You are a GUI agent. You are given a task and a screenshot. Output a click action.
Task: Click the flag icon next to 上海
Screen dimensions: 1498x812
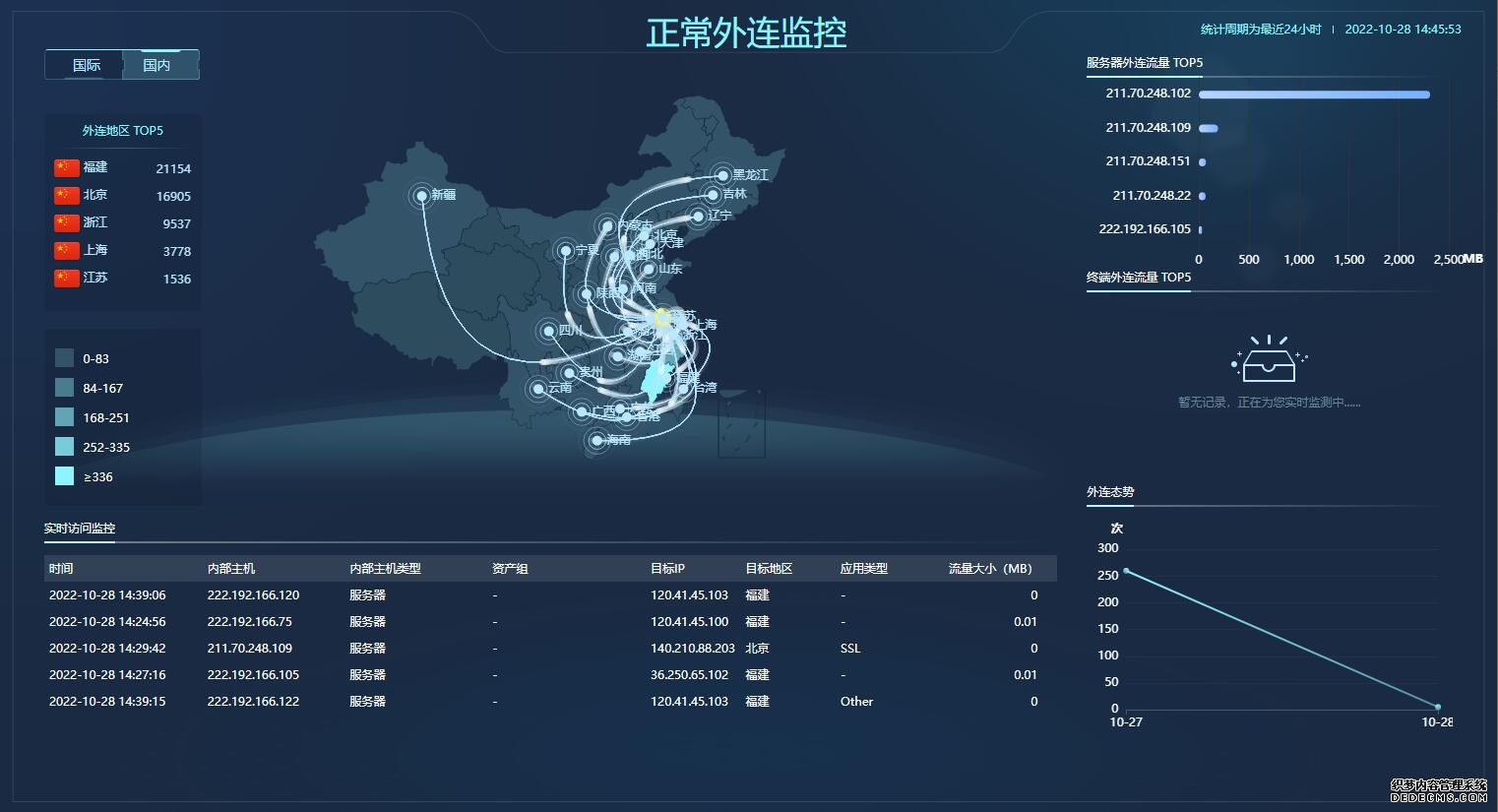pos(65,250)
